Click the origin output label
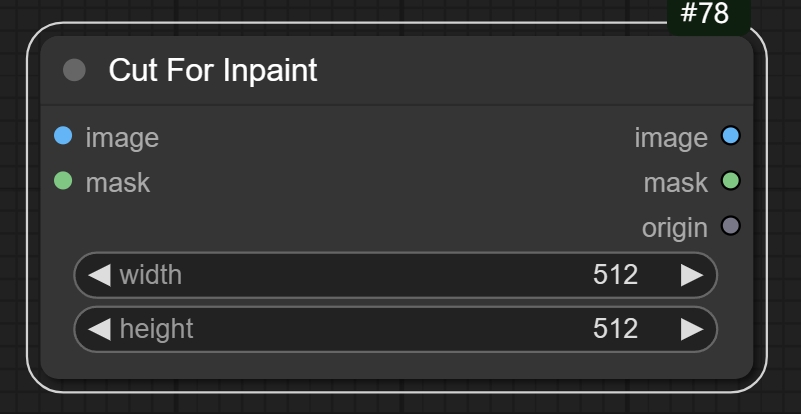 pyautogui.click(x=674, y=228)
